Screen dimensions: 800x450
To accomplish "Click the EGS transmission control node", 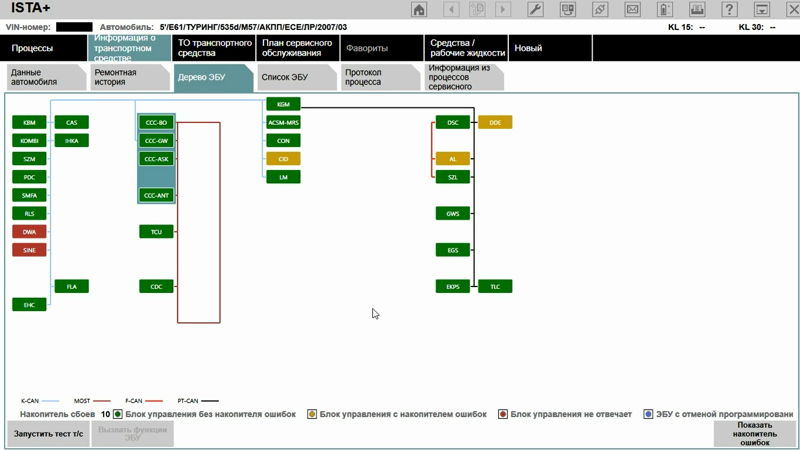I will [x=452, y=250].
